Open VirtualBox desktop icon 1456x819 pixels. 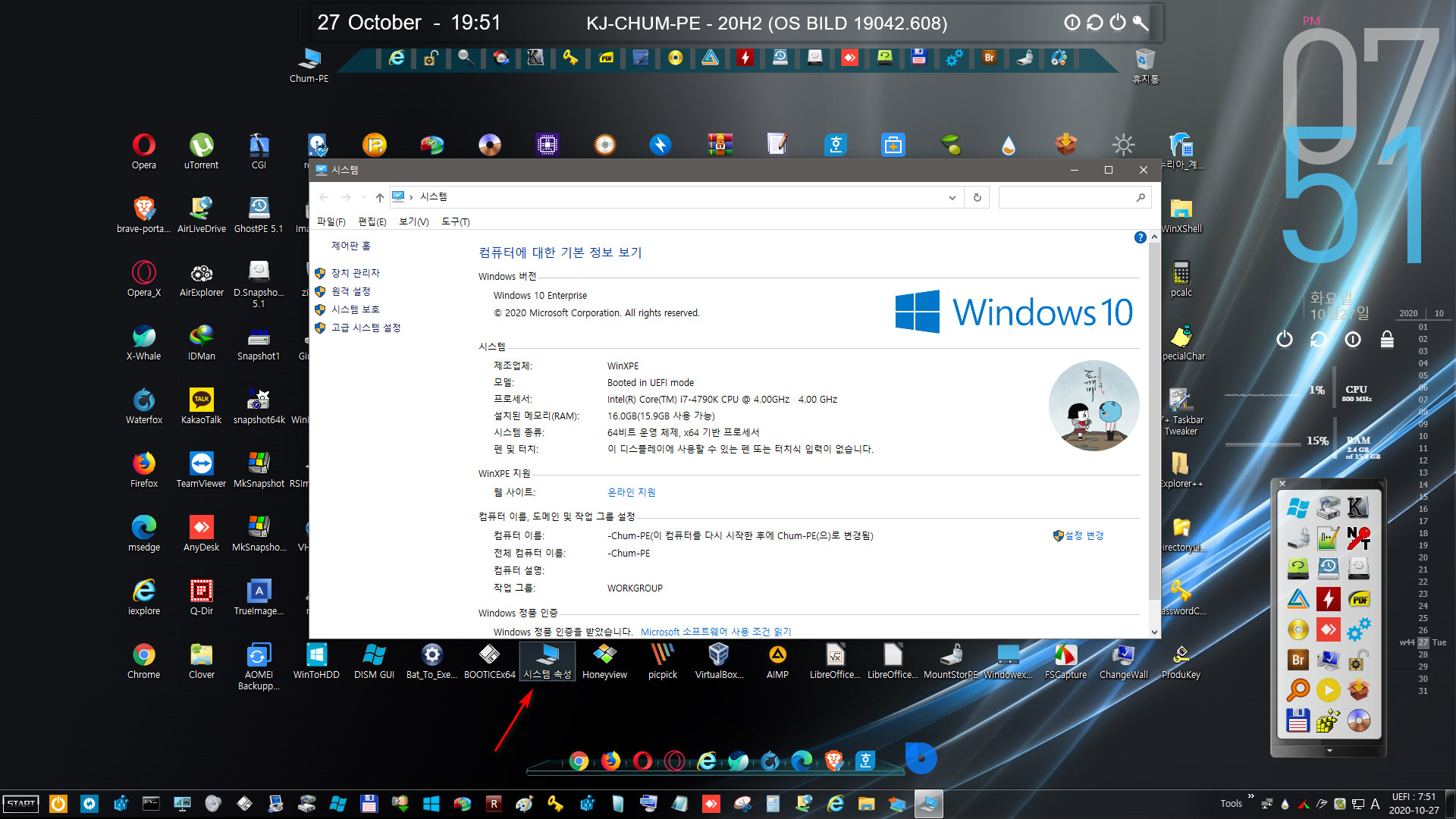[x=719, y=661]
